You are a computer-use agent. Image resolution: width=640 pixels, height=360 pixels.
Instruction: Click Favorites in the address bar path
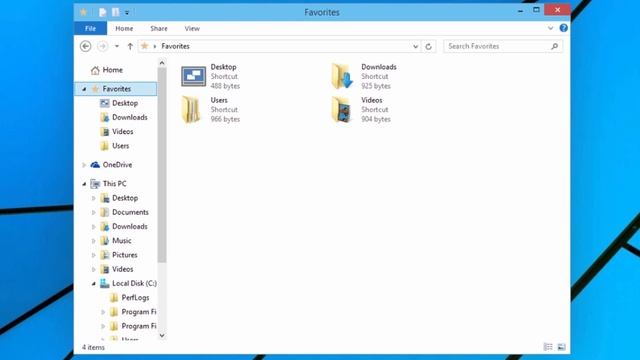[176, 46]
